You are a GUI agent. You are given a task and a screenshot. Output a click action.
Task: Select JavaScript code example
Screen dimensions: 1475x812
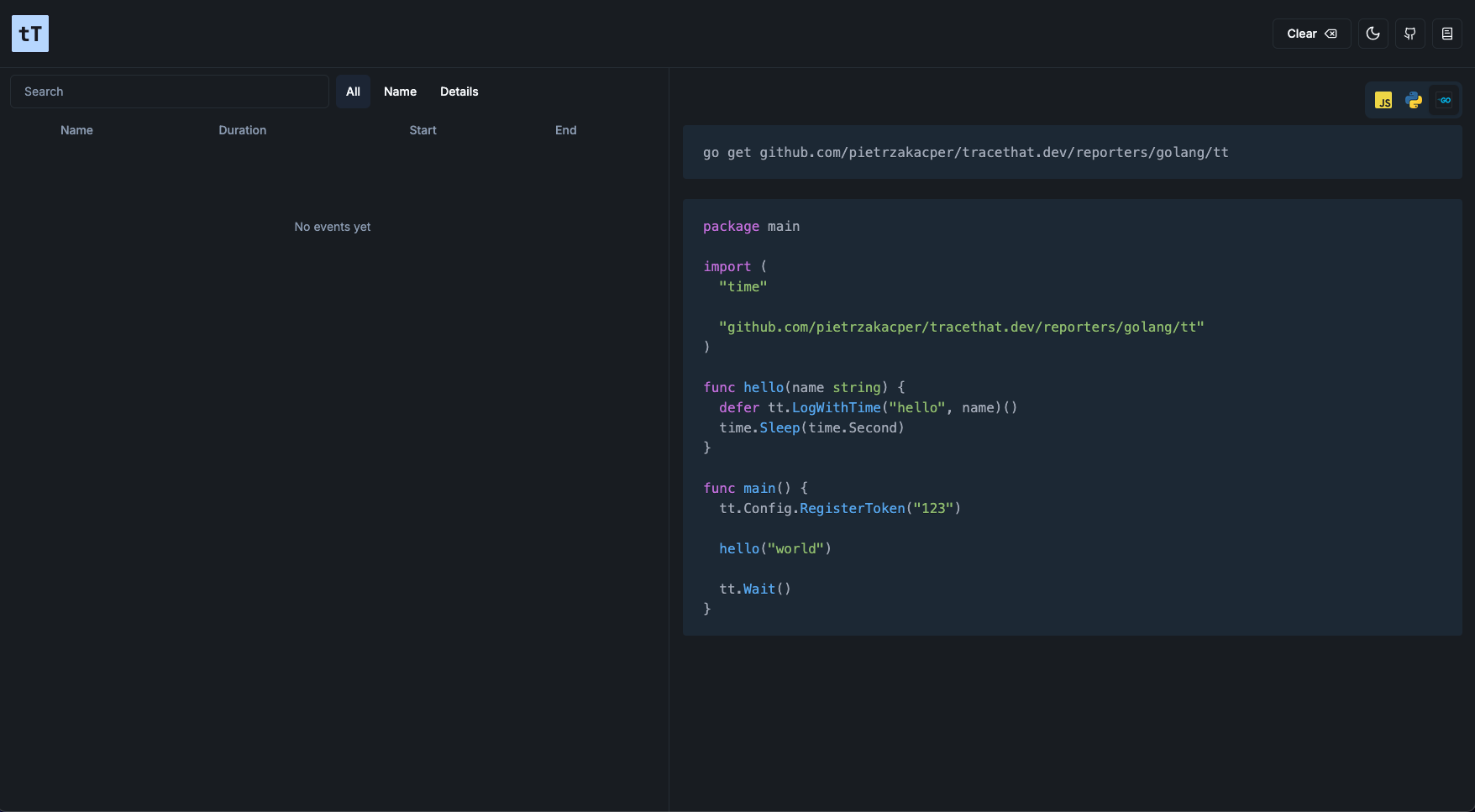(1383, 101)
